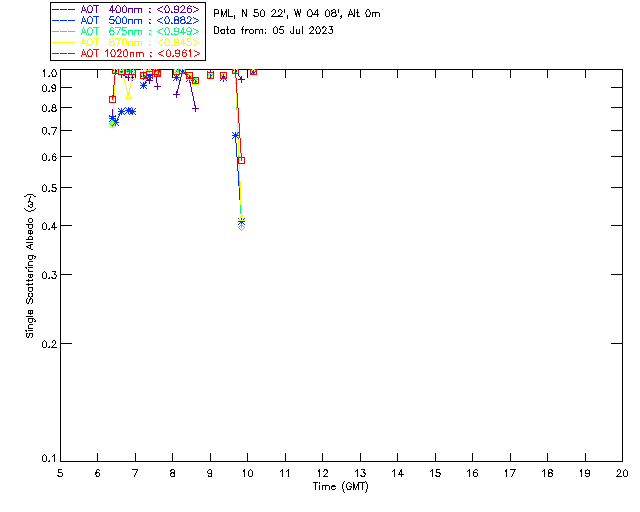The width and height of the screenshot is (640, 512).
Task: Click the x-axis tick label 12
Action: 322,473
